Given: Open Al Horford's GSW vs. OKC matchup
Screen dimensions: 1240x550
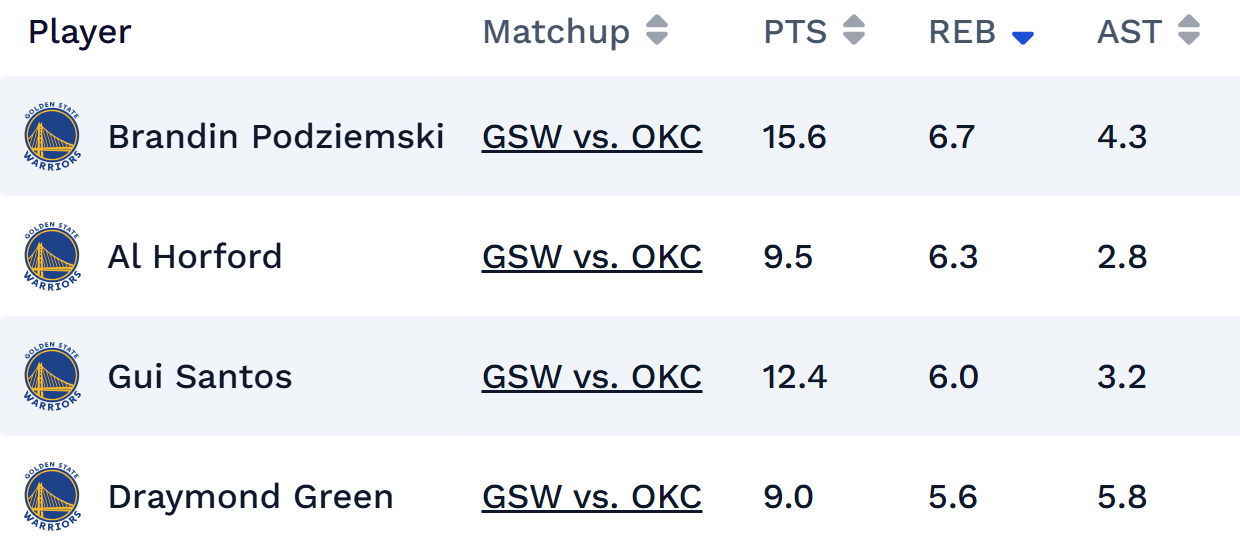Looking at the screenshot, I should coord(592,257).
